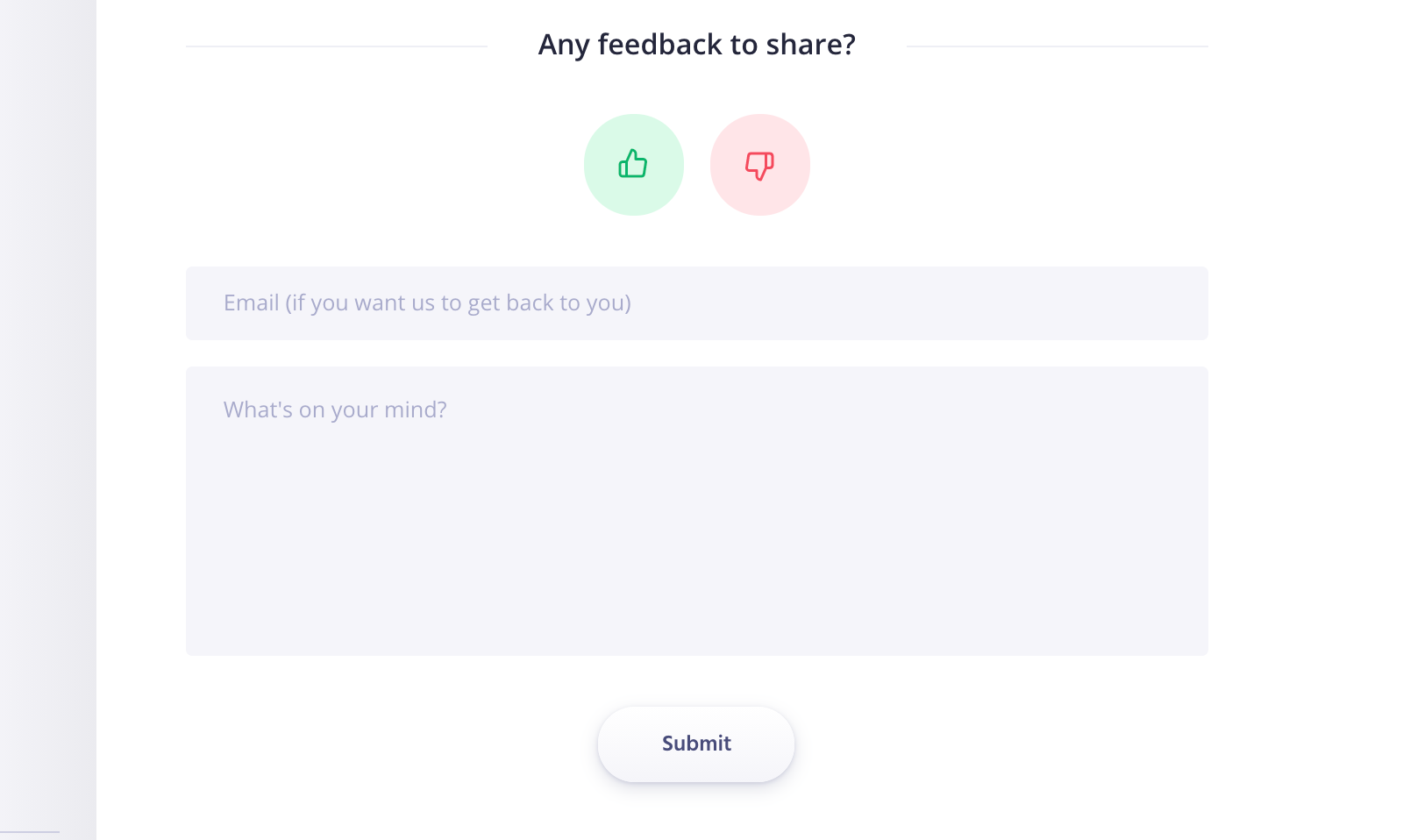
Task: Toggle the thumbs-up rating on
Action: [634, 165]
